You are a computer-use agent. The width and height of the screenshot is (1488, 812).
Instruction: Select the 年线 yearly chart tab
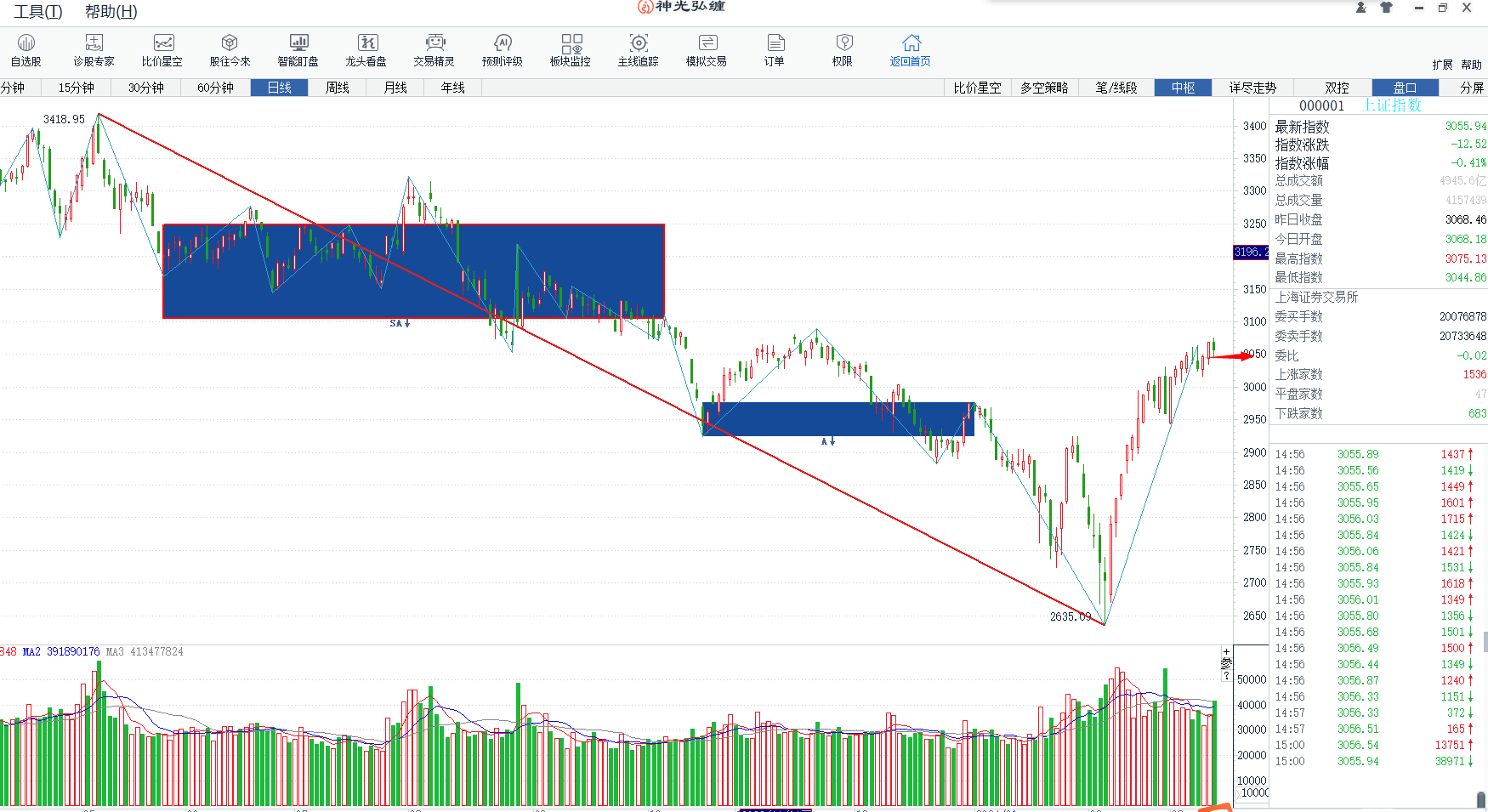tap(453, 88)
